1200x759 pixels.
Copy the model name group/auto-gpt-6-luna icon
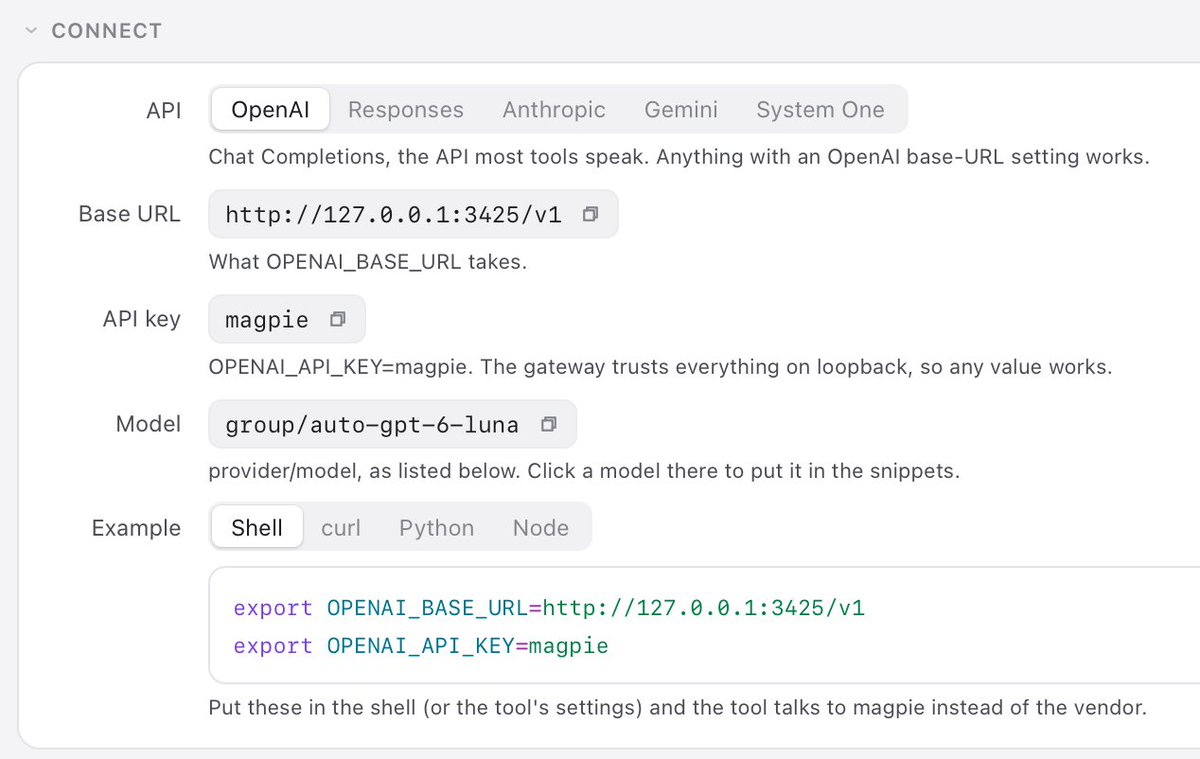pyautogui.click(x=548, y=425)
